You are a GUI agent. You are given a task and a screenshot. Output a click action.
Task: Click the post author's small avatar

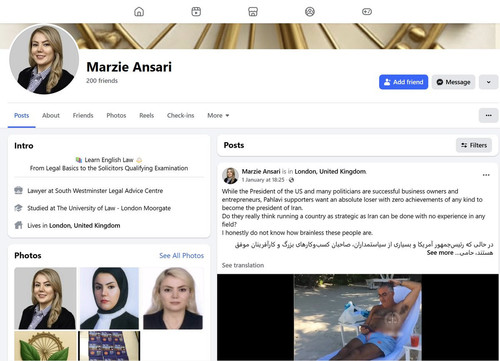pyautogui.click(x=230, y=176)
